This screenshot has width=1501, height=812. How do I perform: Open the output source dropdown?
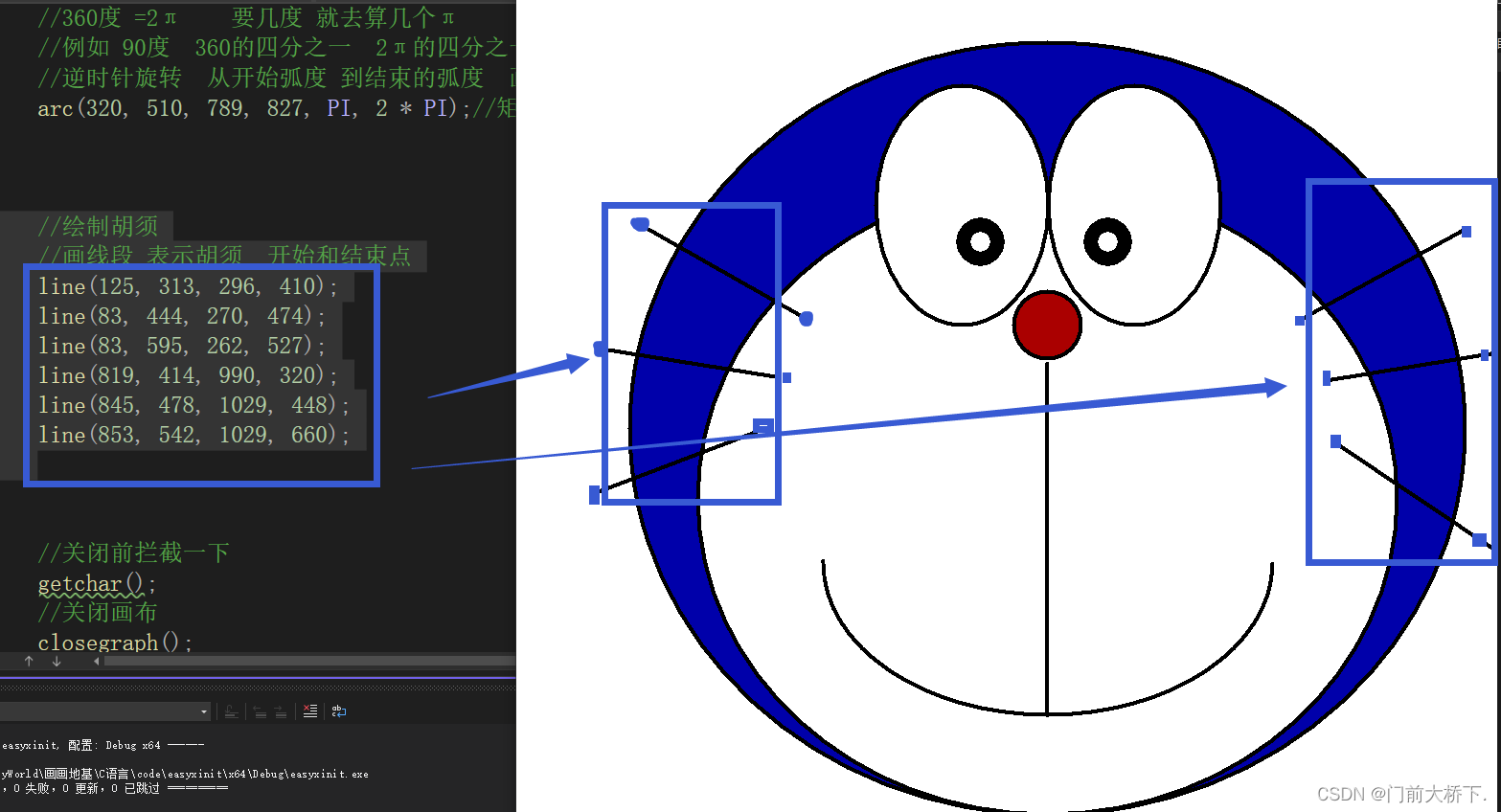204,711
